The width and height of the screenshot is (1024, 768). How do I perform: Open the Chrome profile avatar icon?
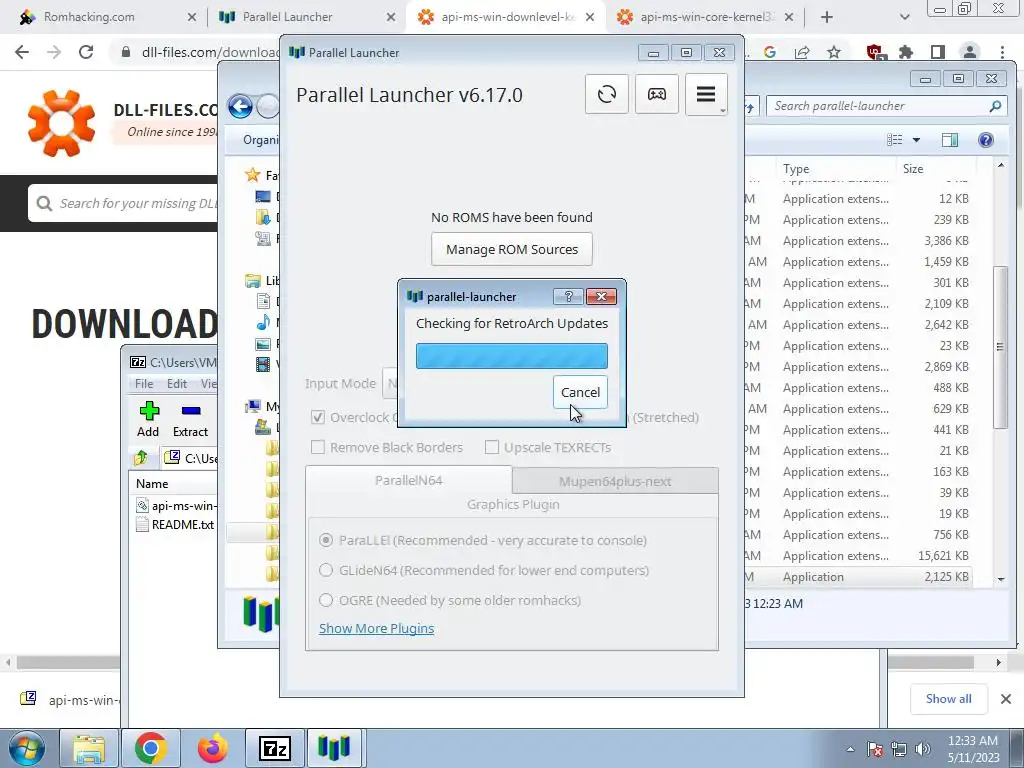pos(970,52)
